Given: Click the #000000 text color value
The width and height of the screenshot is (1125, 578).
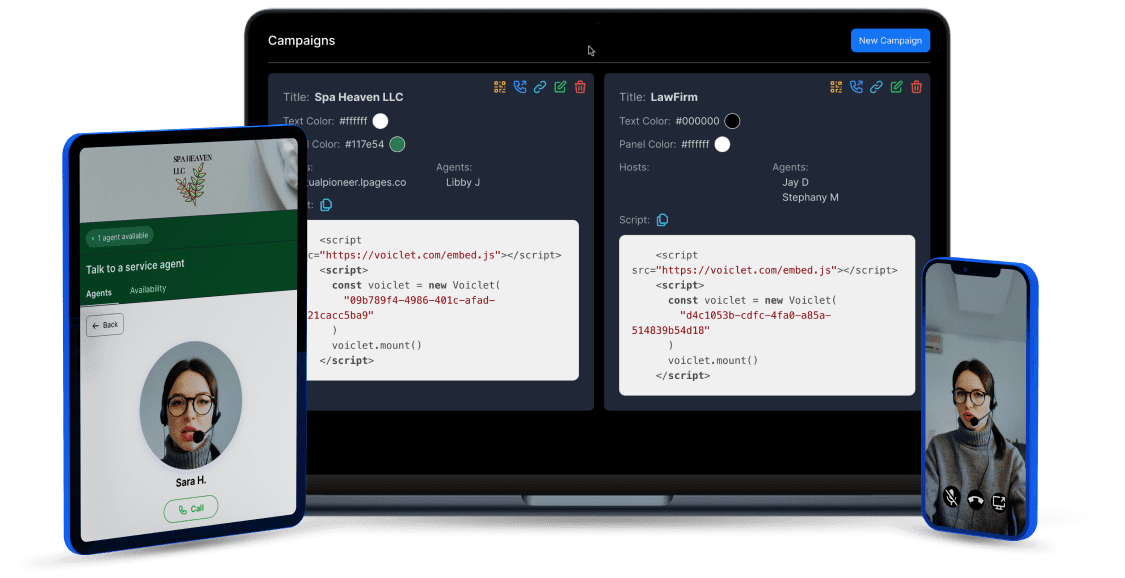Looking at the screenshot, I should pyautogui.click(x=697, y=121).
